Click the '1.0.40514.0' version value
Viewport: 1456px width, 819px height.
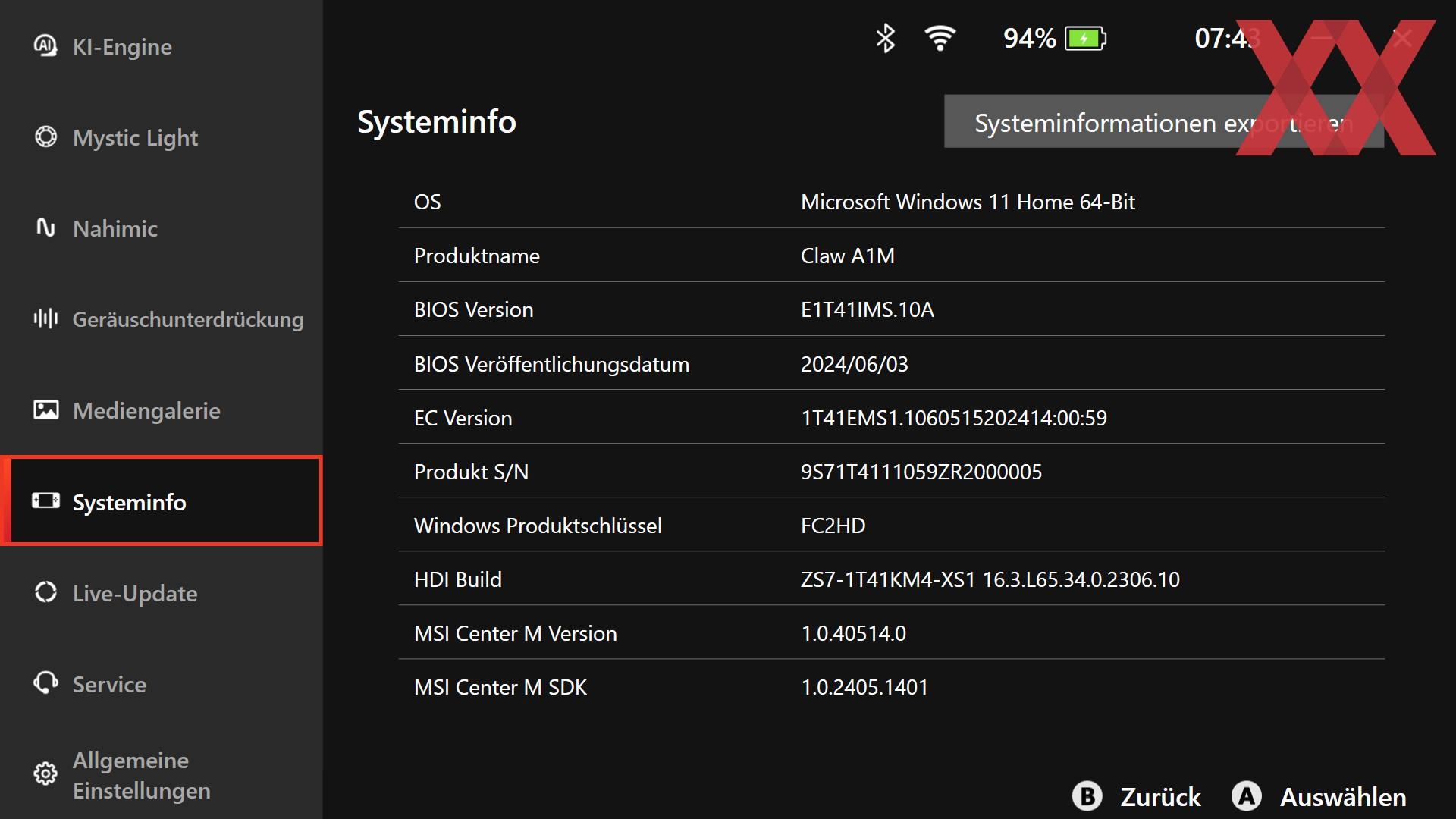854,633
